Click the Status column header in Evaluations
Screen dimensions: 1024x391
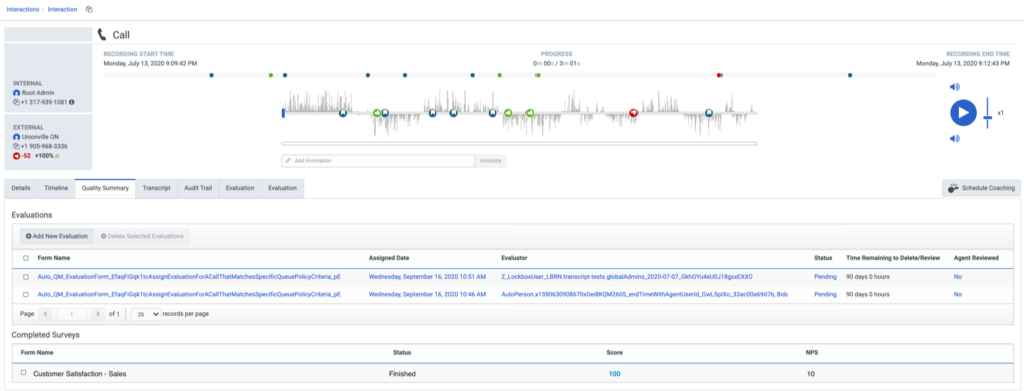(x=823, y=258)
